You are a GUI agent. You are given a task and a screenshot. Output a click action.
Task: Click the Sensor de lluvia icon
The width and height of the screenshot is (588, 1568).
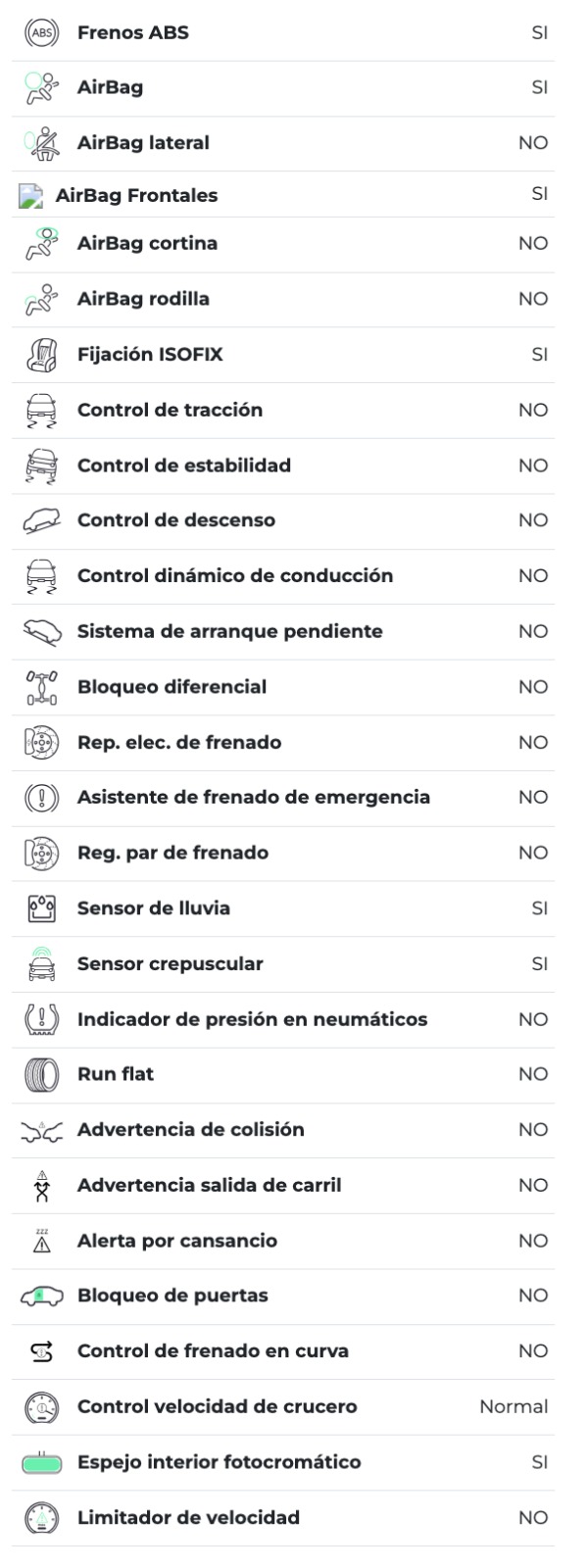pos(40,908)
